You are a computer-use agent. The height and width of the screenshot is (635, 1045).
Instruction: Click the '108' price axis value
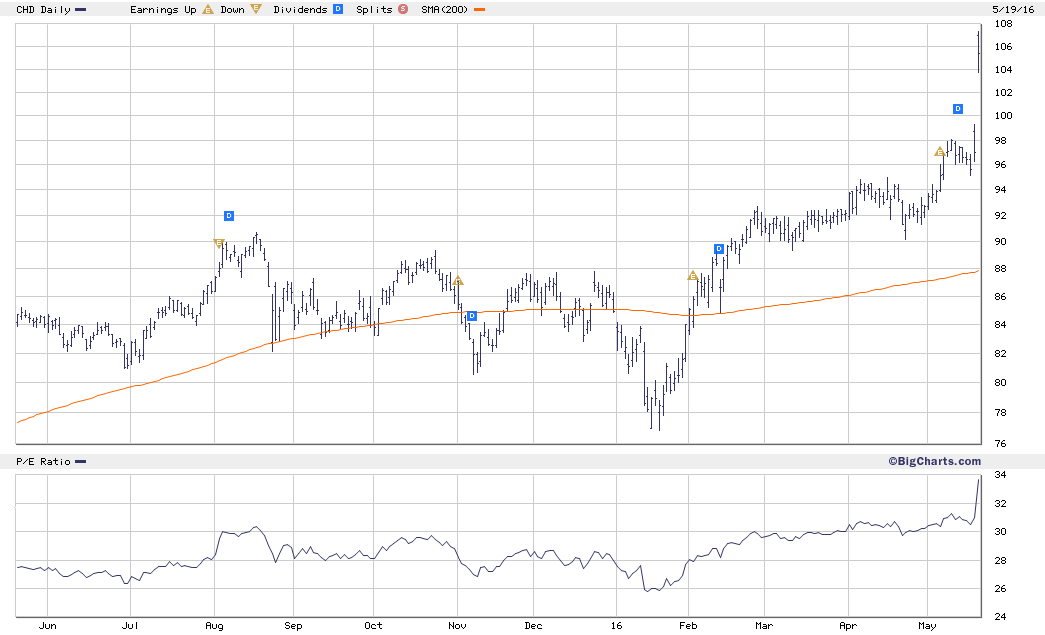(x=1003, y=24)
